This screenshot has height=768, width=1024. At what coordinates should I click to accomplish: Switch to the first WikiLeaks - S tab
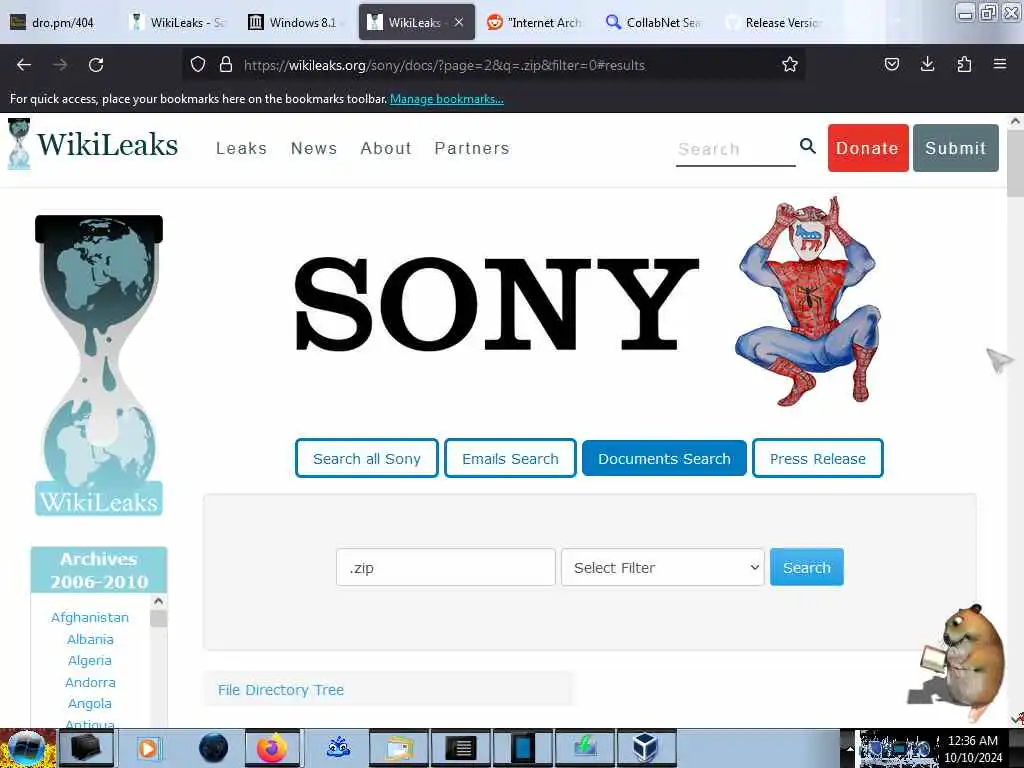(x=177, y=23)
